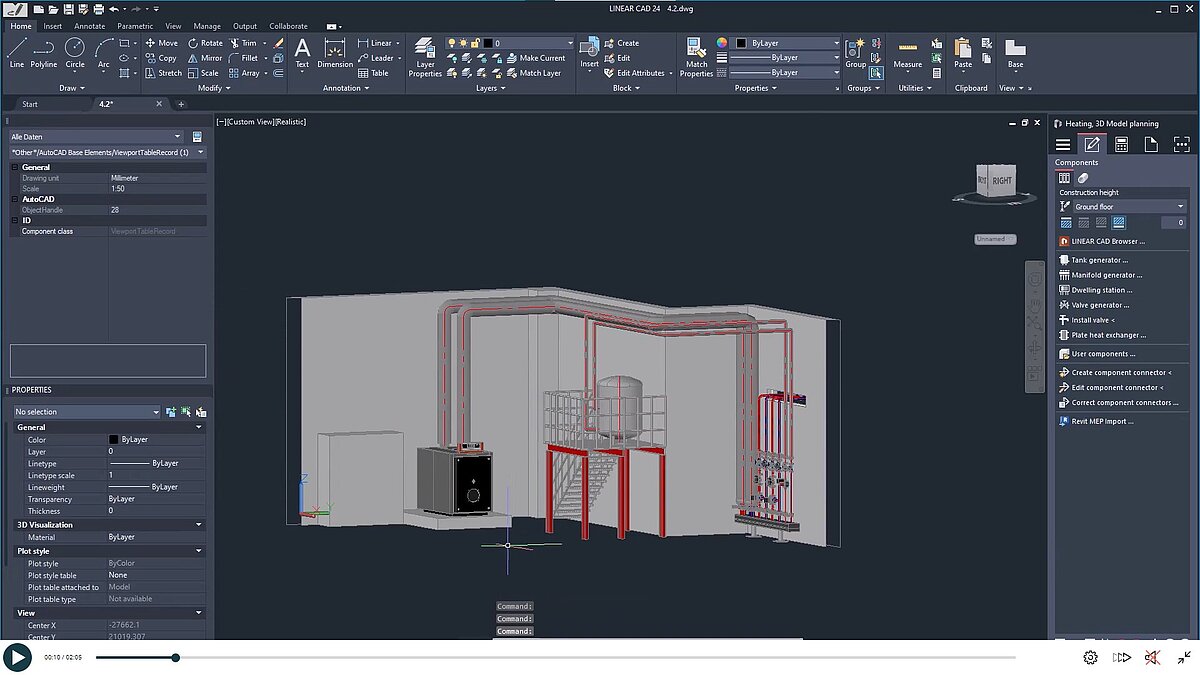Open the Ground floor dropdown

(x=1178, y=205)
